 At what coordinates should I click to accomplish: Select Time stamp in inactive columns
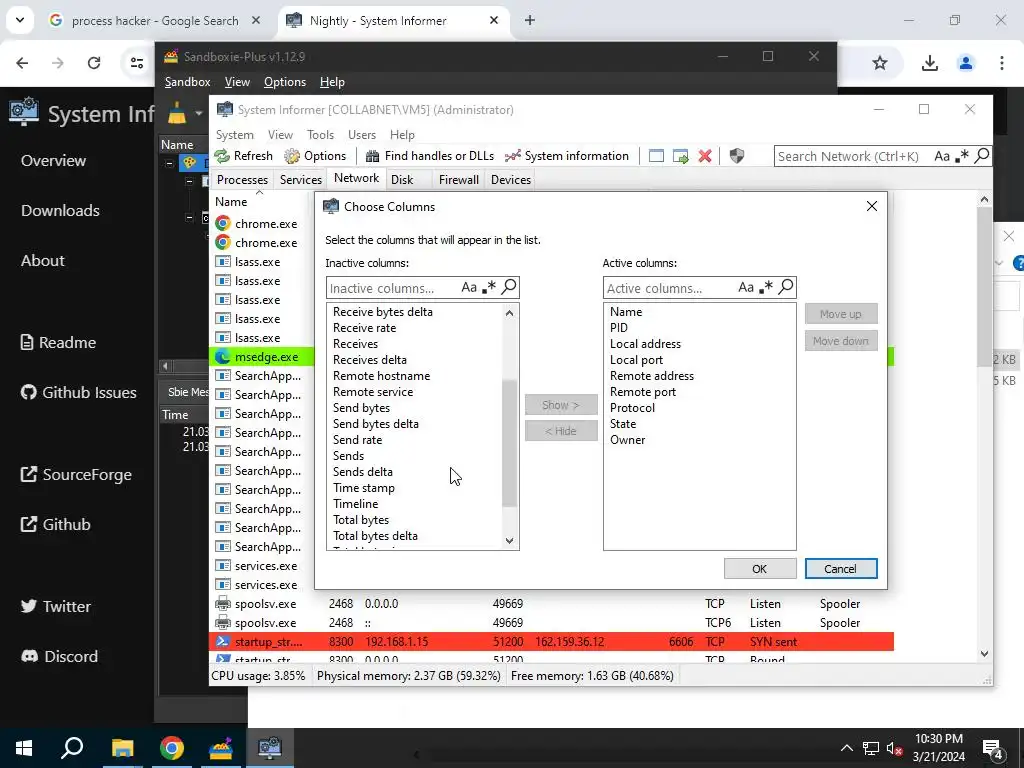[364, 488]
